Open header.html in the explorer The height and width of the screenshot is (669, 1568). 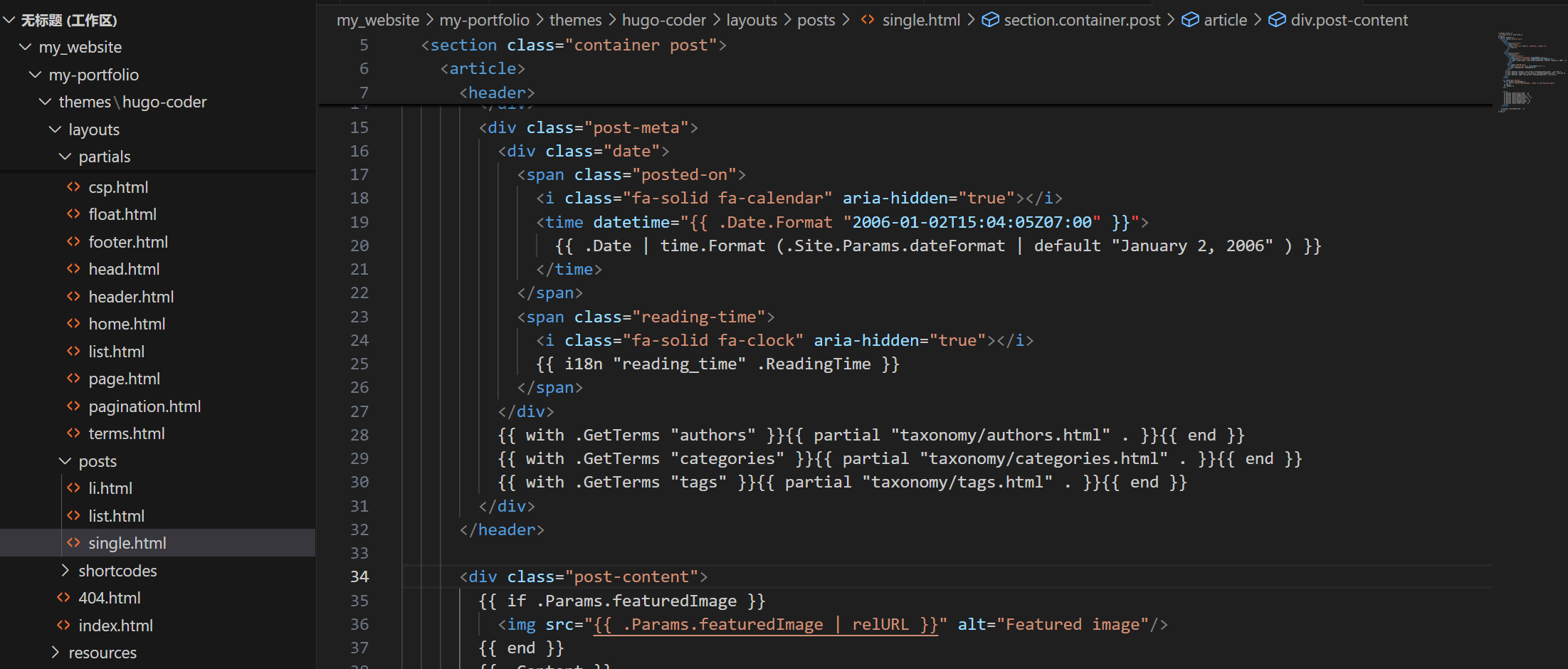click(131, 297)
